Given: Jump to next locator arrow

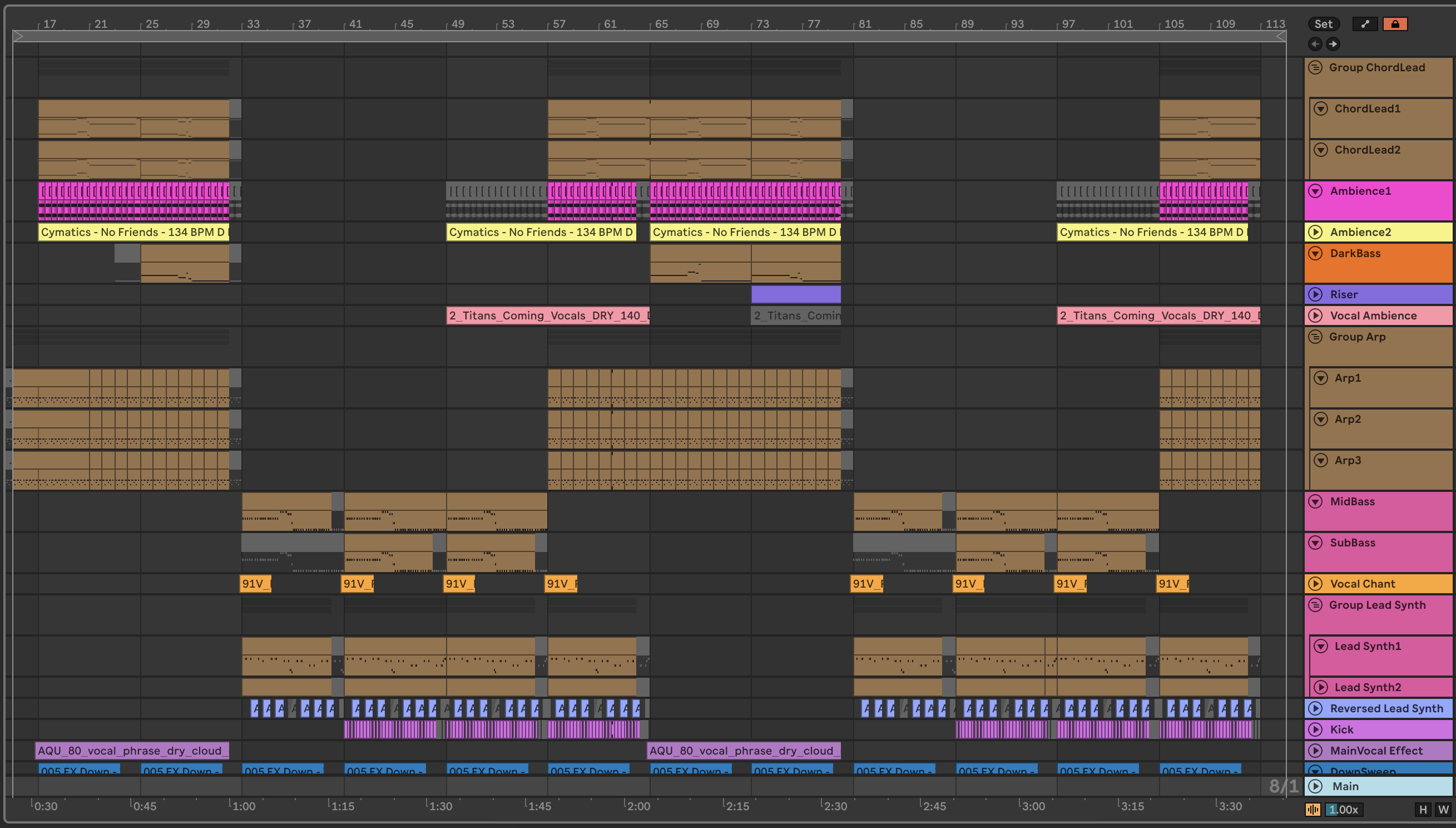Looking at the screenshot, I should point(1333,44).
